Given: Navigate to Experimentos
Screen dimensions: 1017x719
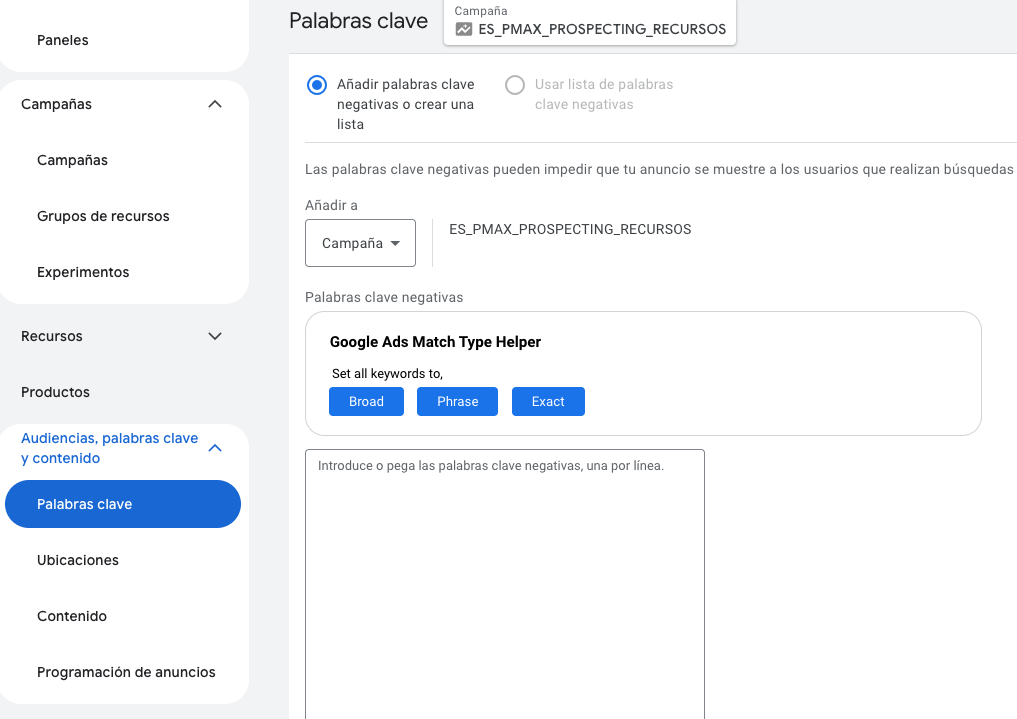Looking at the screenshot, I should [83, 272].
